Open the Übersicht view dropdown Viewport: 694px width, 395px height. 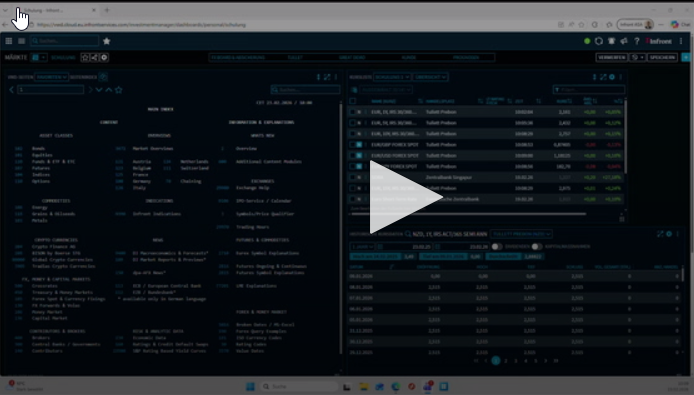[430, 77]
